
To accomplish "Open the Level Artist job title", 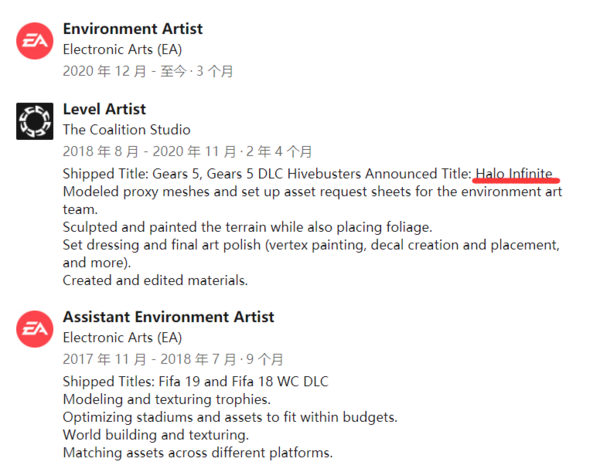I will [x=104, y=109].
